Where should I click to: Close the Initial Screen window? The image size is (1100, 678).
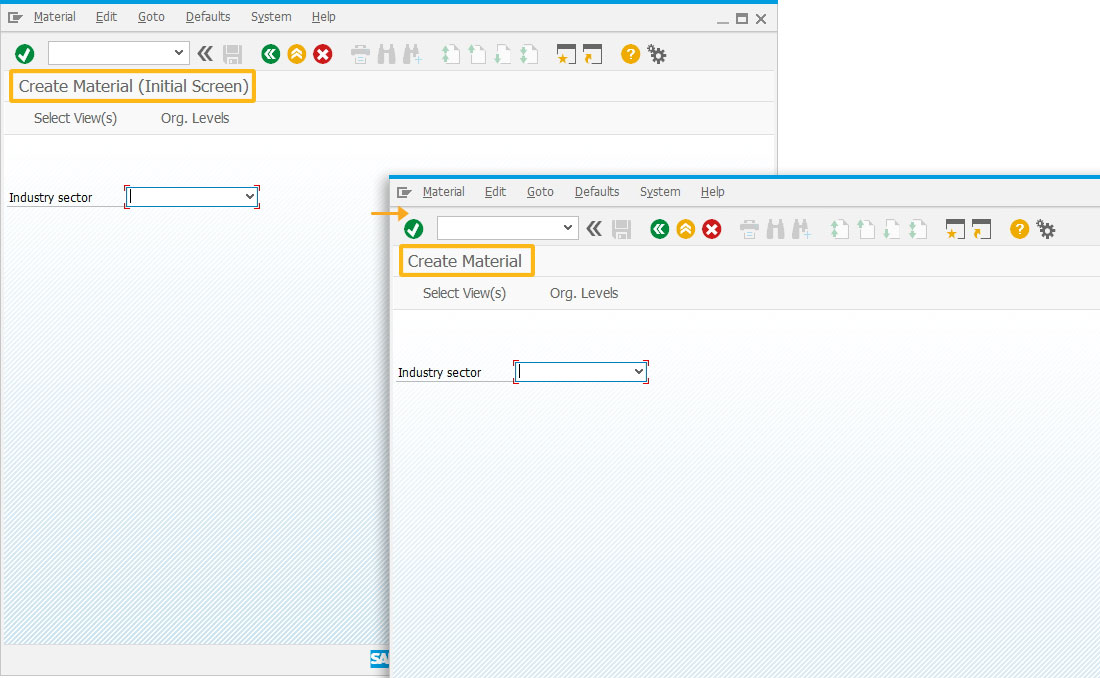click(761, 19)
